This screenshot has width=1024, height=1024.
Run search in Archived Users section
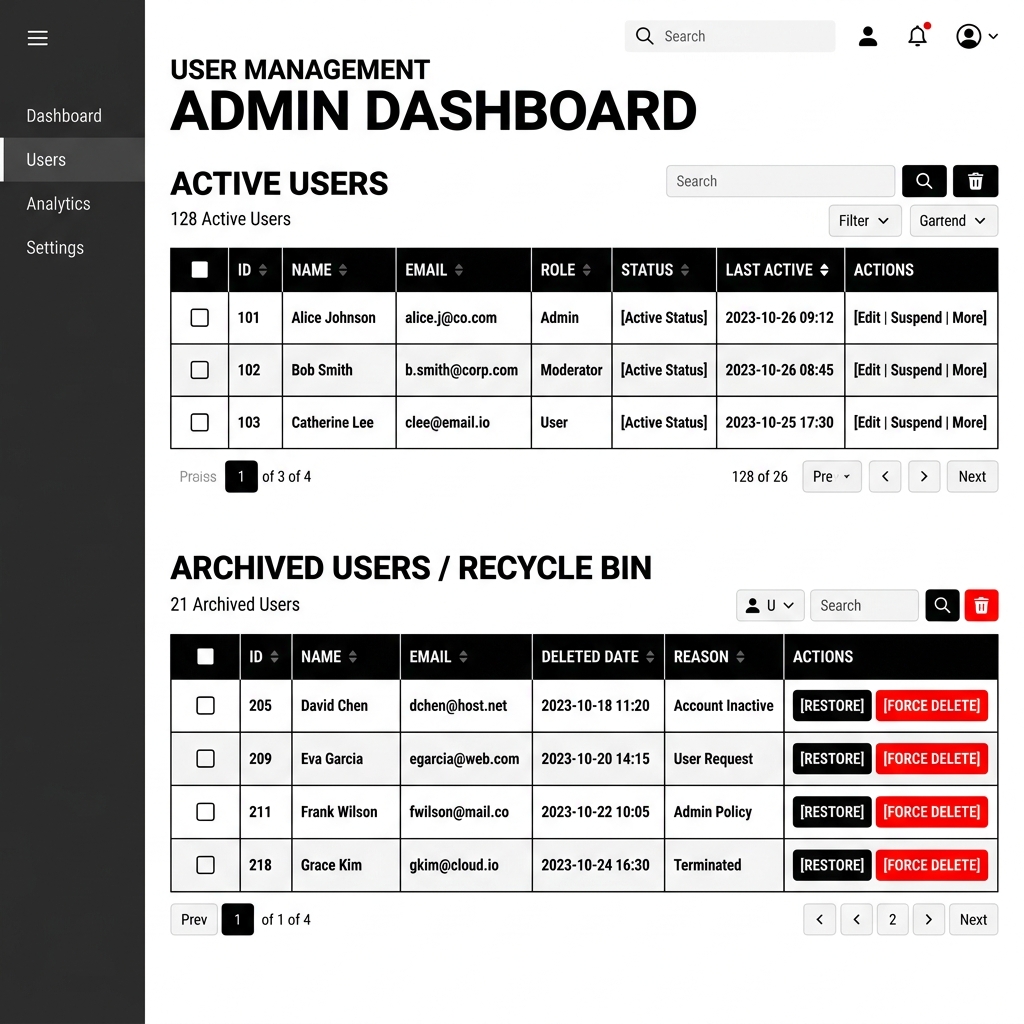(942, 605)
